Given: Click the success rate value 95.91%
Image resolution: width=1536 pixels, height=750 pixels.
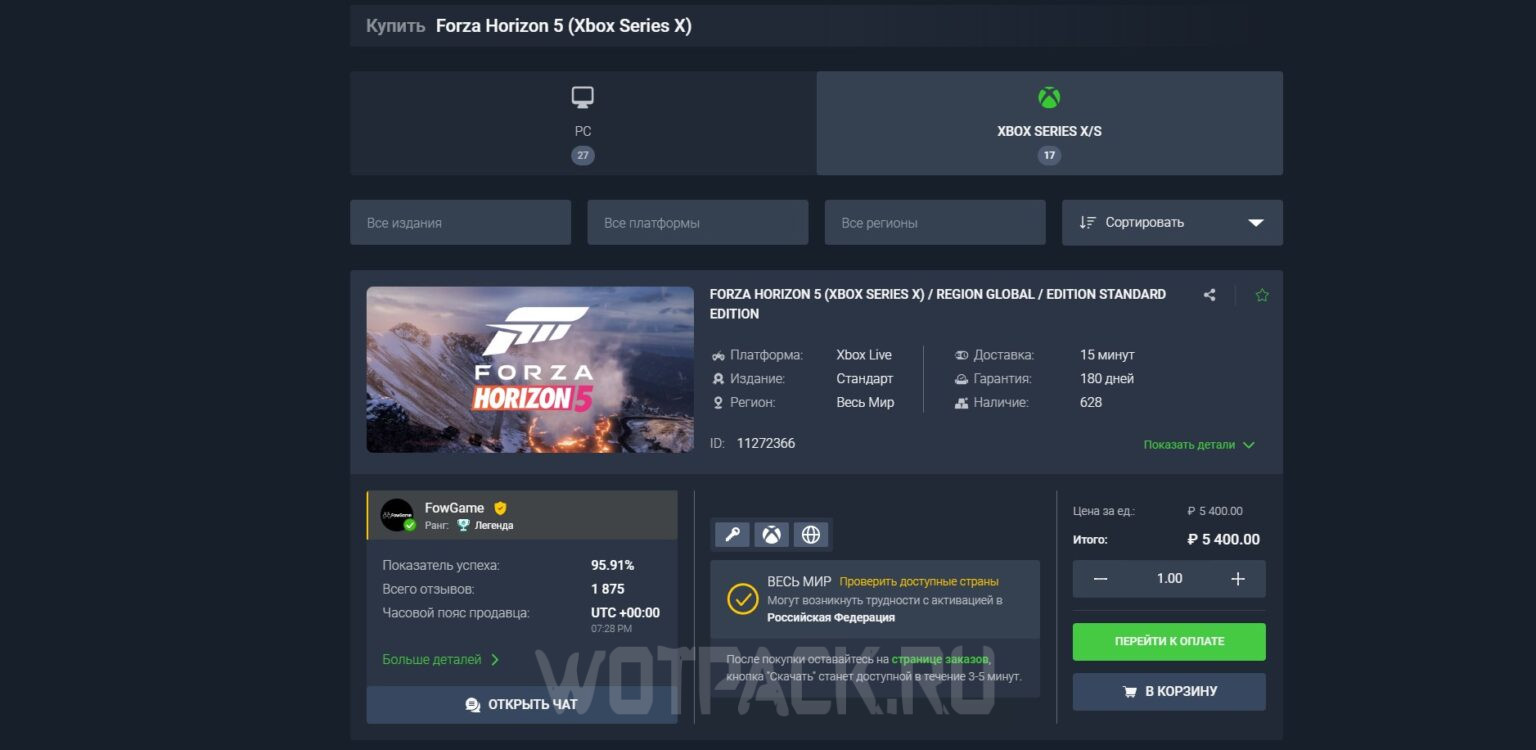Looking at the screenshot, I should coord(612,565).
